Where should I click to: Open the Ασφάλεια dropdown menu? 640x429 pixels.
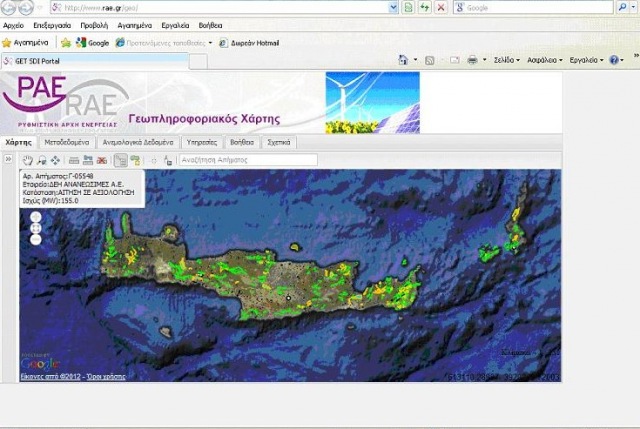click(x=546, y=61)
